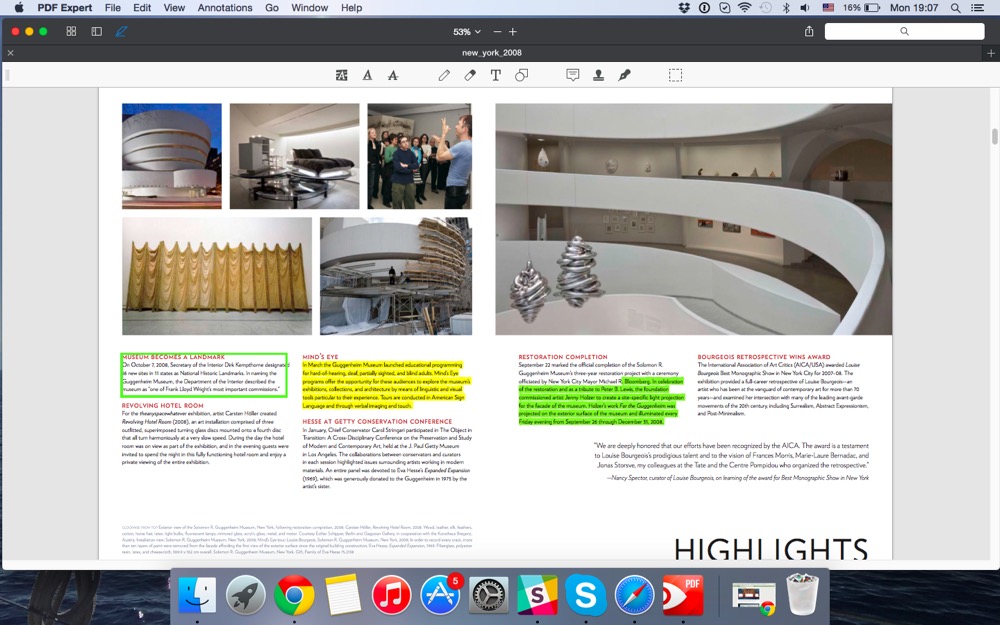Select the strikethrough text tool
The image size is (1000, 625).
[x=393, y=75]
